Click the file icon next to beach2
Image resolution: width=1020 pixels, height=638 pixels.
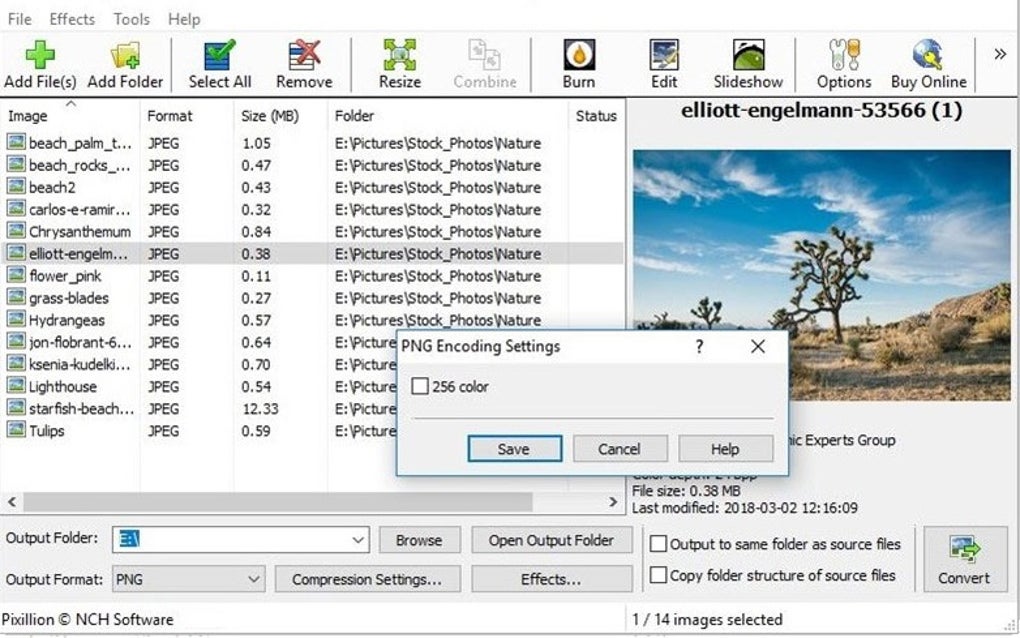[x=16, y=186]
